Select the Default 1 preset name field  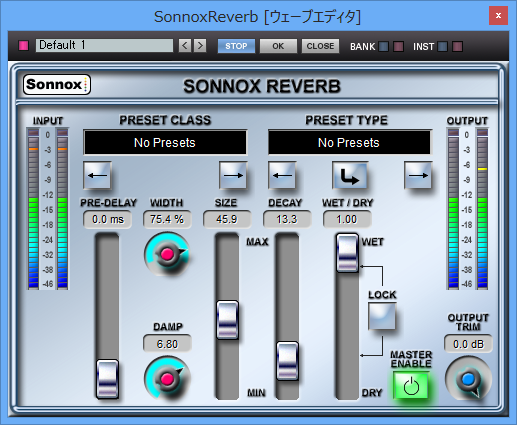click(x=104, y=46)
